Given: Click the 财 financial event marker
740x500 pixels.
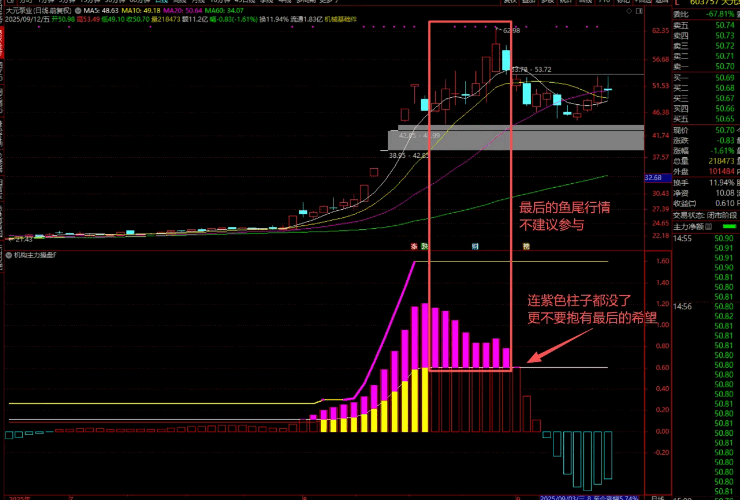Looking at the screenshot, I should point(476,245).
